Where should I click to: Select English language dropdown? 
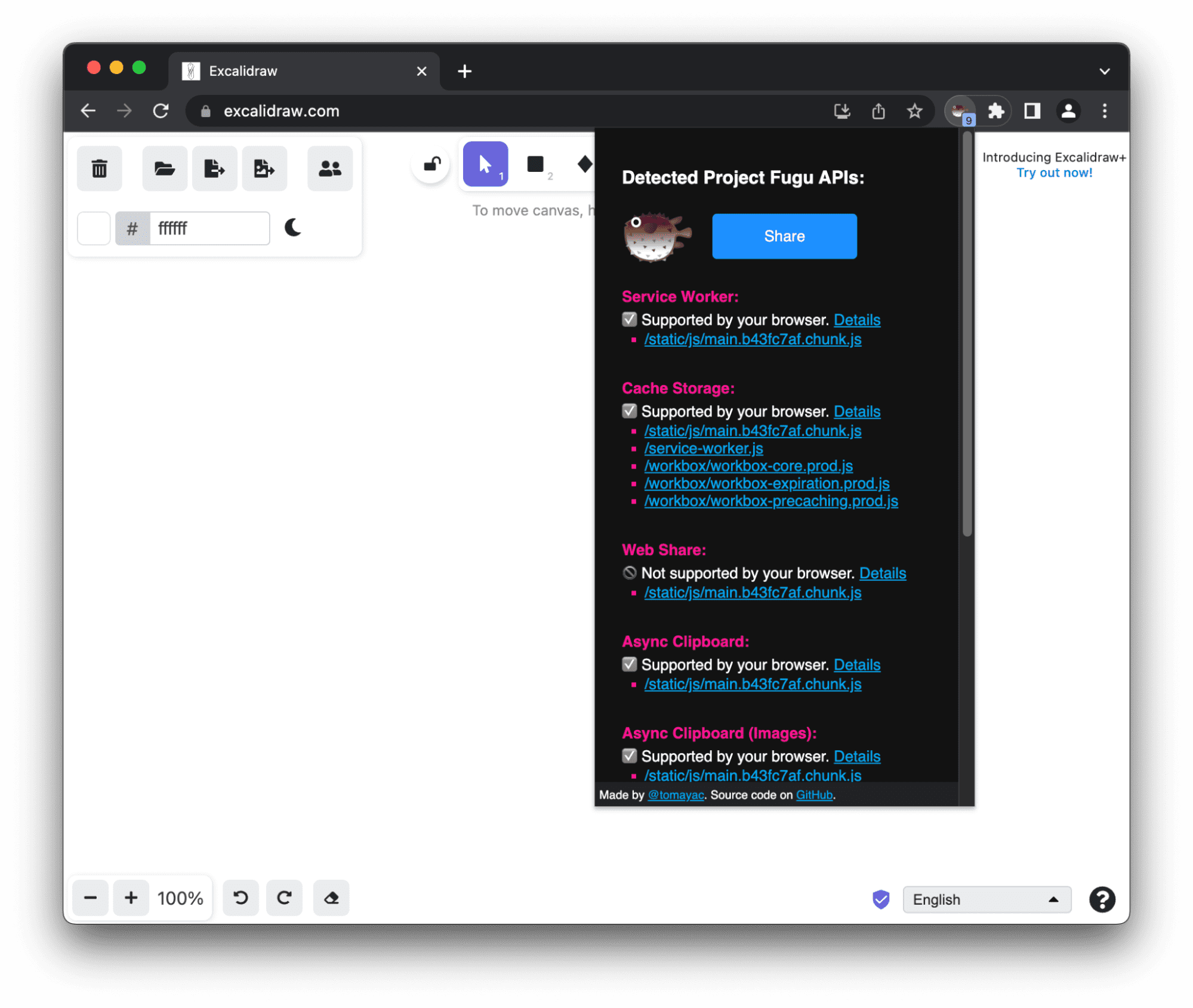[x=984, y=898]
